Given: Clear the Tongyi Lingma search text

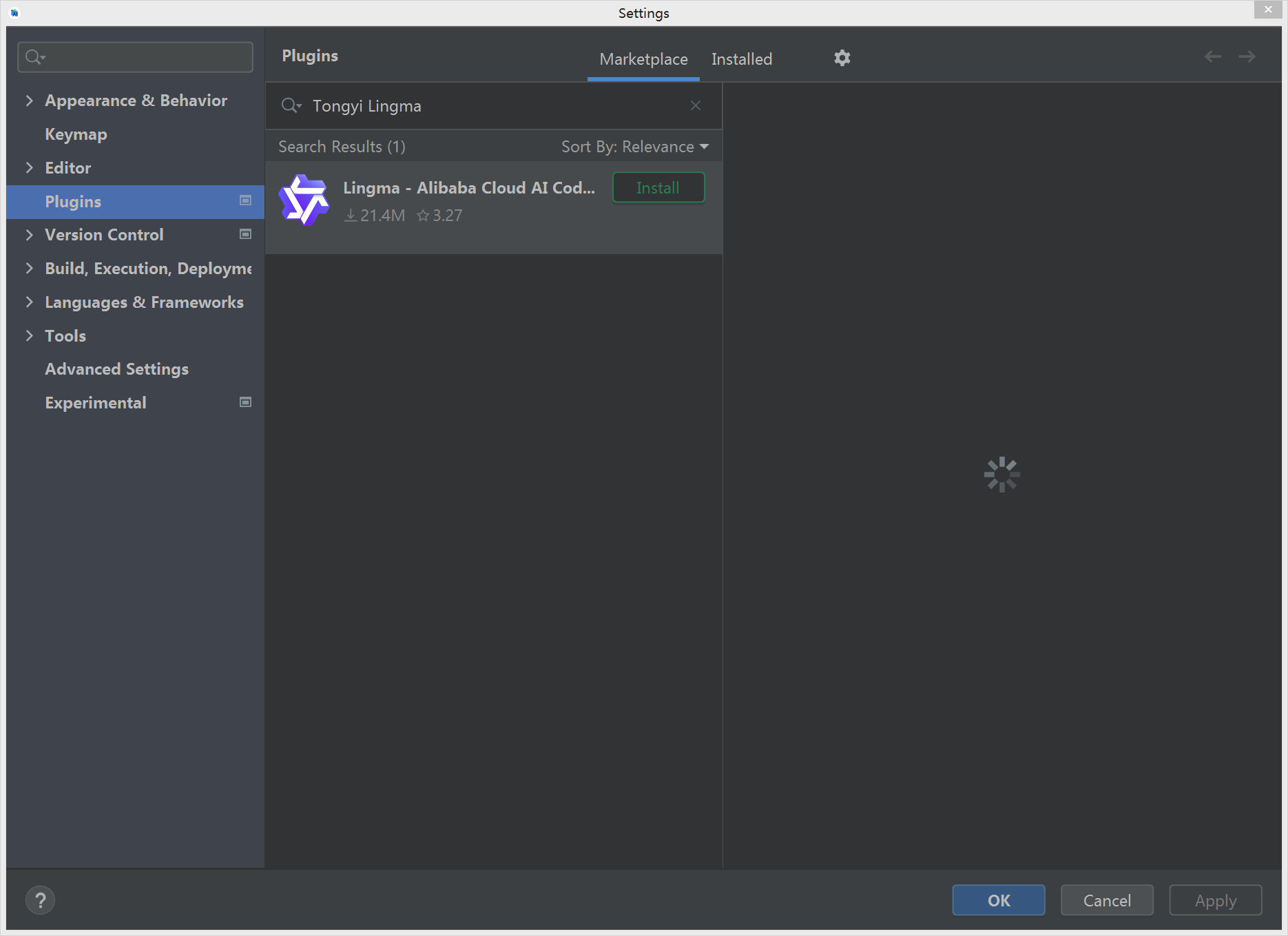Looking at the screenshot, I should pos(696,105).
